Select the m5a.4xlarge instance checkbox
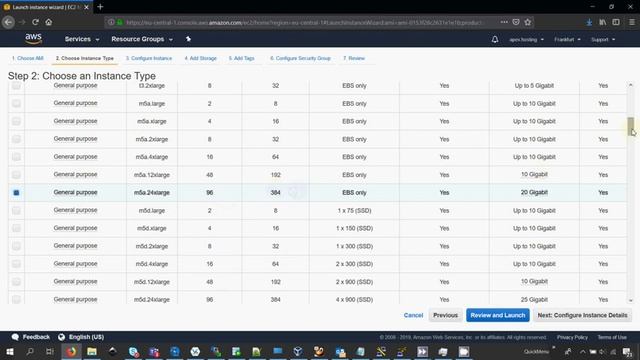The width and height of the screenshot is (640, 360). (16, 157)
